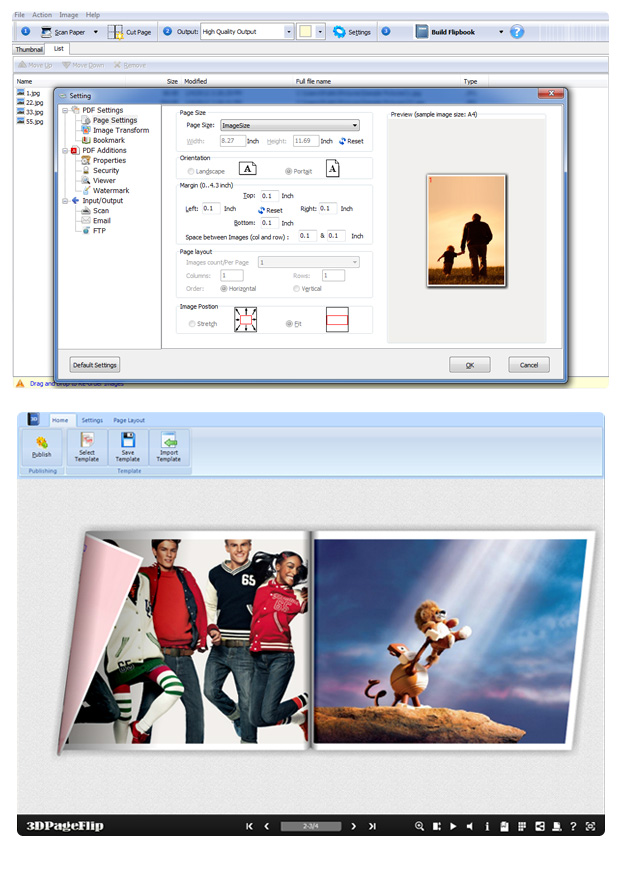Click the help question mark in the viewer bar

(x=573, y=826)
